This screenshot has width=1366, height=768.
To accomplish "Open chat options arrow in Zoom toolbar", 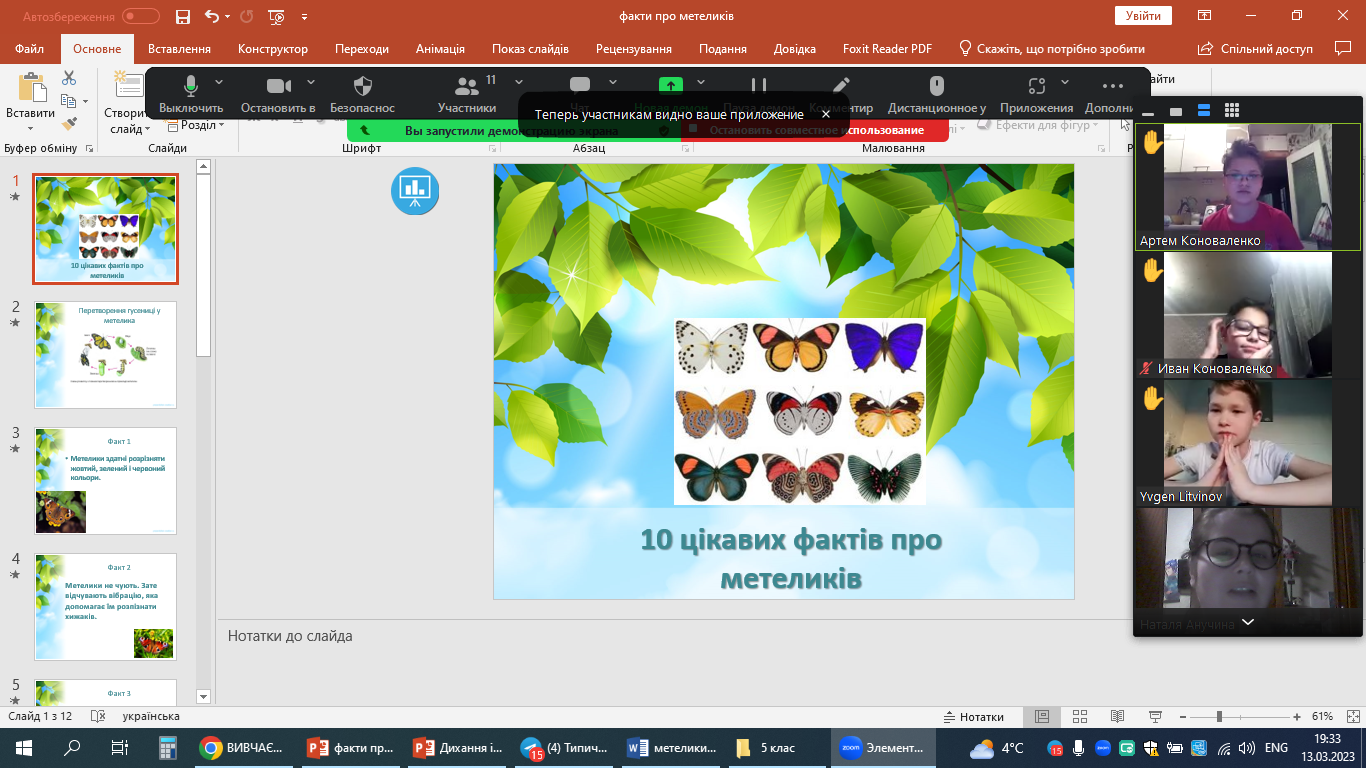I will point(611,82).
